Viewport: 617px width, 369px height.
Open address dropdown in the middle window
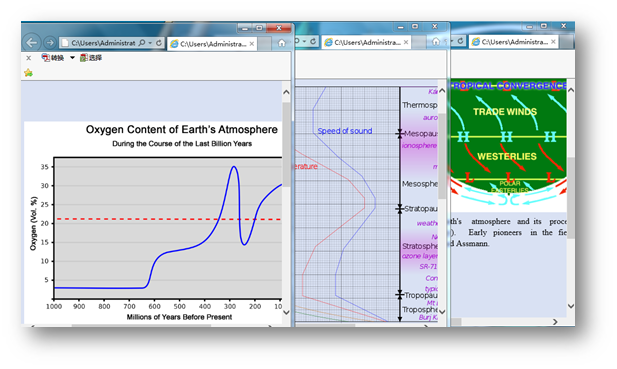304,41
